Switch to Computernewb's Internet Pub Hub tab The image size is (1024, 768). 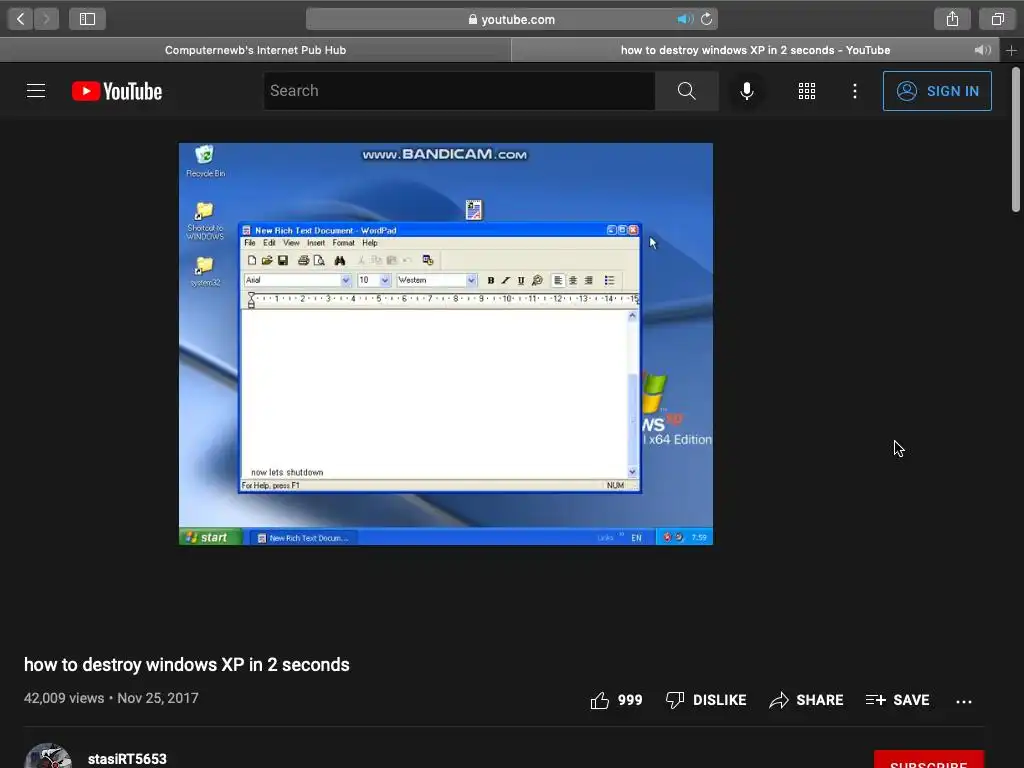(x=255, y=50)
